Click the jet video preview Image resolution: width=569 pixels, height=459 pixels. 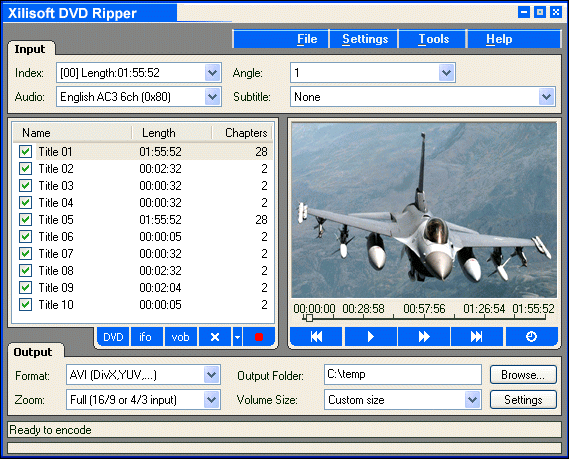point(424,210)
